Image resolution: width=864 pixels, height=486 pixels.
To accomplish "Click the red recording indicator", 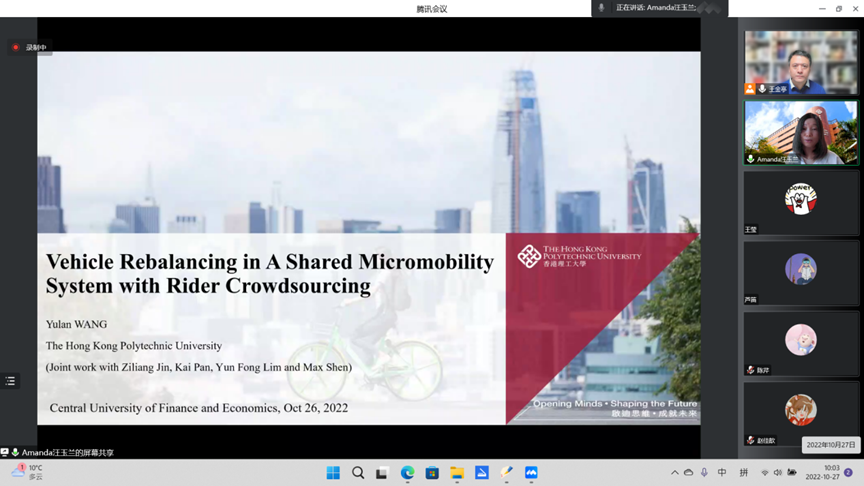I will tap(15, 47).
